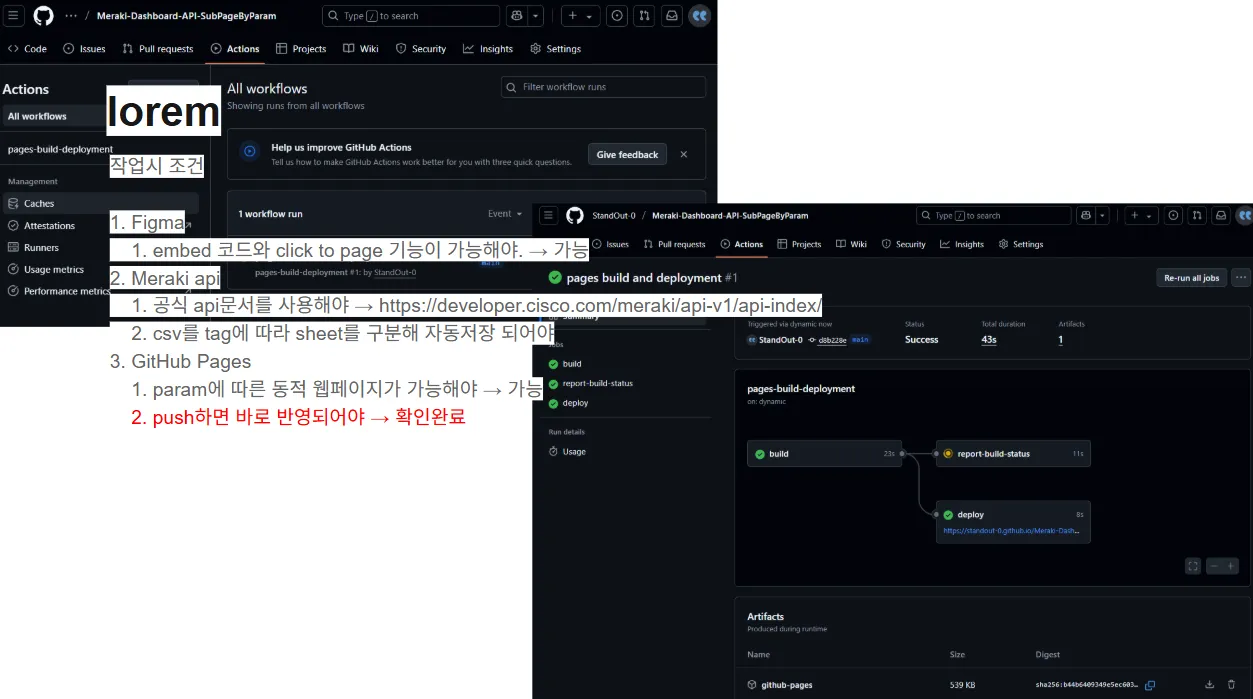The image size is (1253, 699).
Task: Delete the github-pages artifact
Action: [1231, 685]
